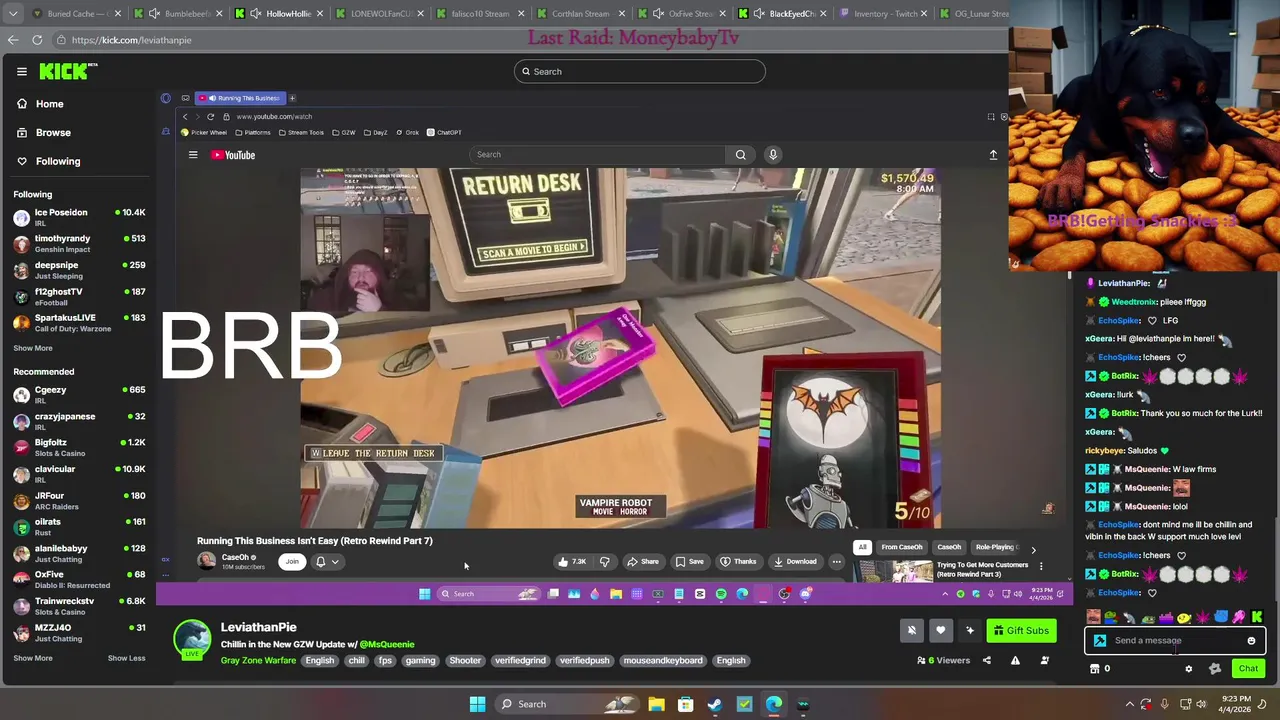Screen dimensions: 1280x720
Task: Click the chat message input field
Action: (1175, 641)
